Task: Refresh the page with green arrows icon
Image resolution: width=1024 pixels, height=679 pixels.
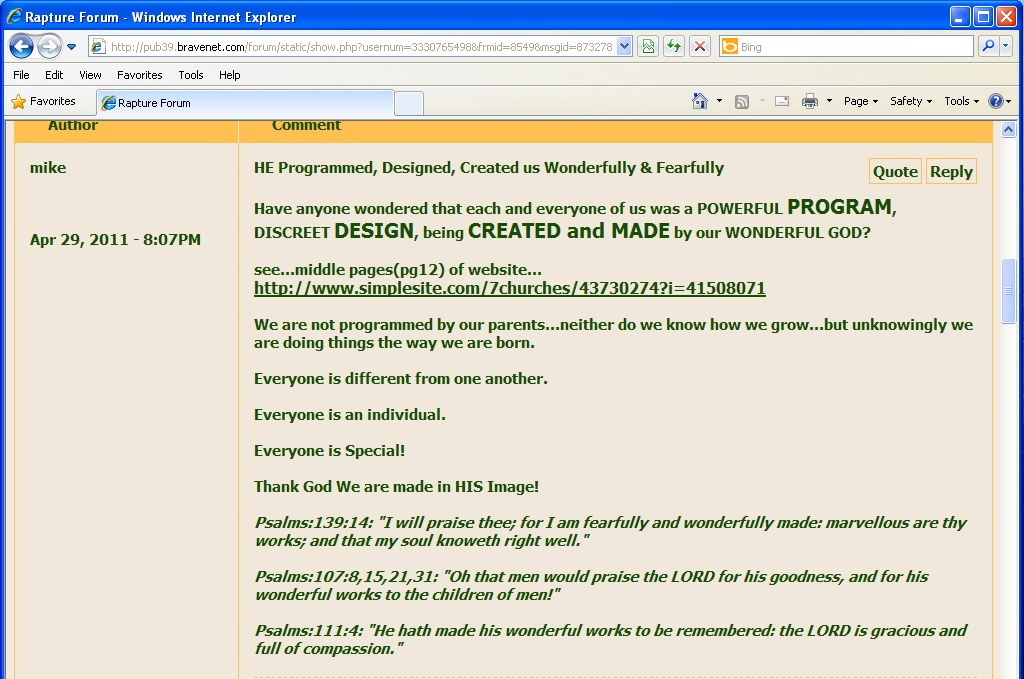Action: pos(674,46)
